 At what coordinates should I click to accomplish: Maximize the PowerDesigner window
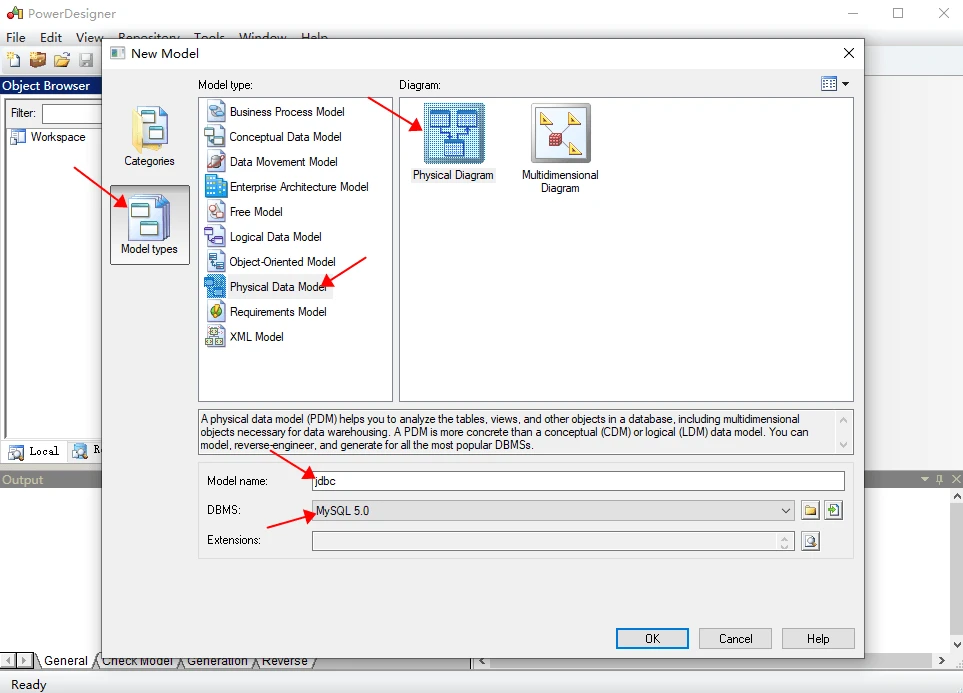pos(898,13)
